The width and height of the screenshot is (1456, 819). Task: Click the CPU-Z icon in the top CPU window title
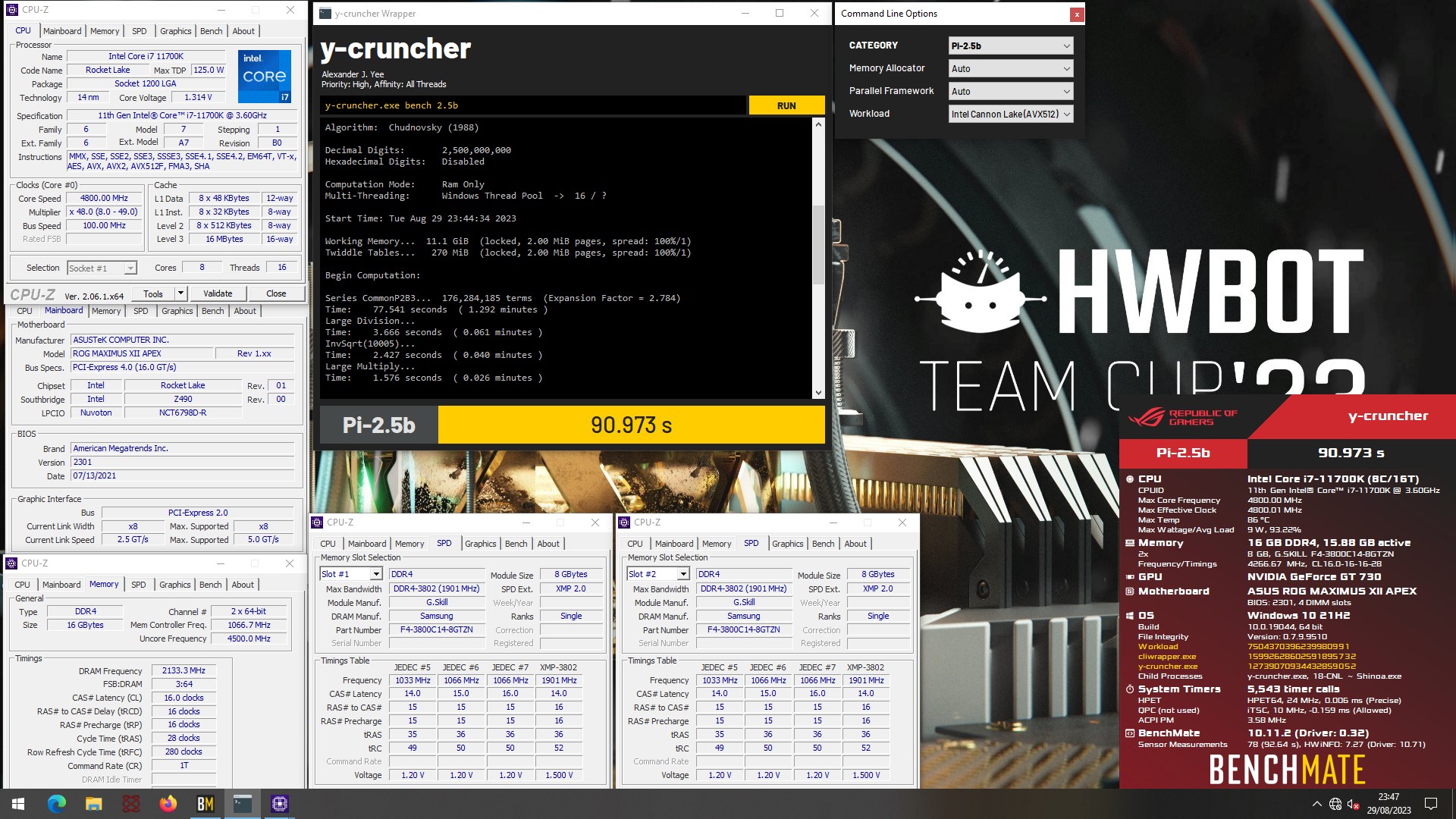pos(11,10)
